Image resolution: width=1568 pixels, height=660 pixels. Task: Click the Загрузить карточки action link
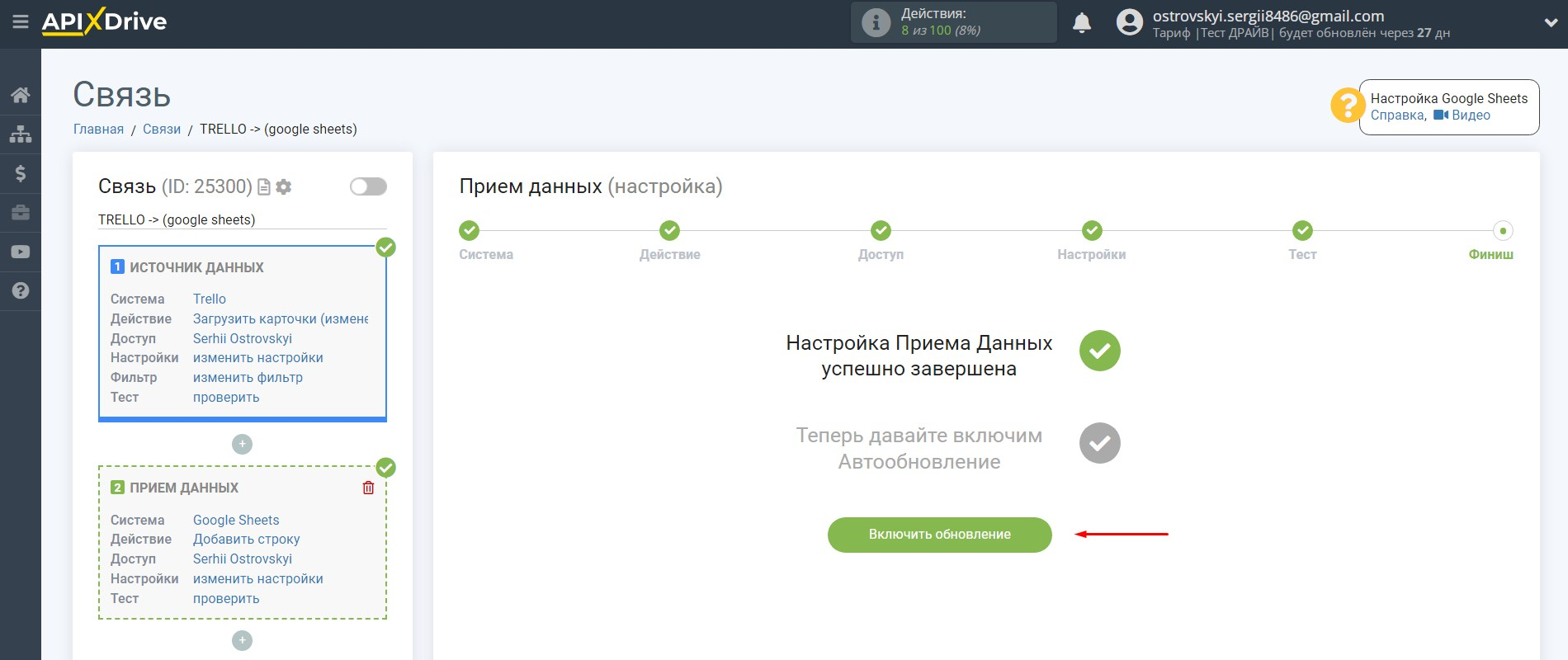click(281, 318)
